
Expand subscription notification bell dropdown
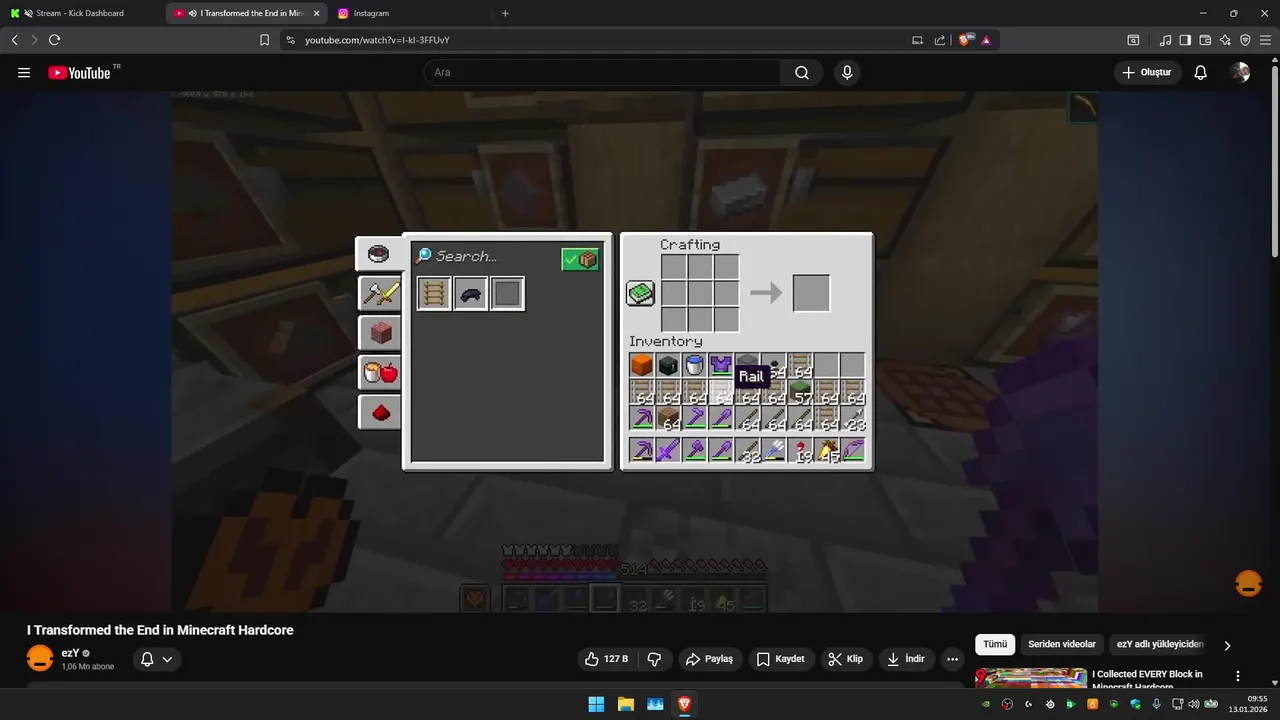coord(157,659)
